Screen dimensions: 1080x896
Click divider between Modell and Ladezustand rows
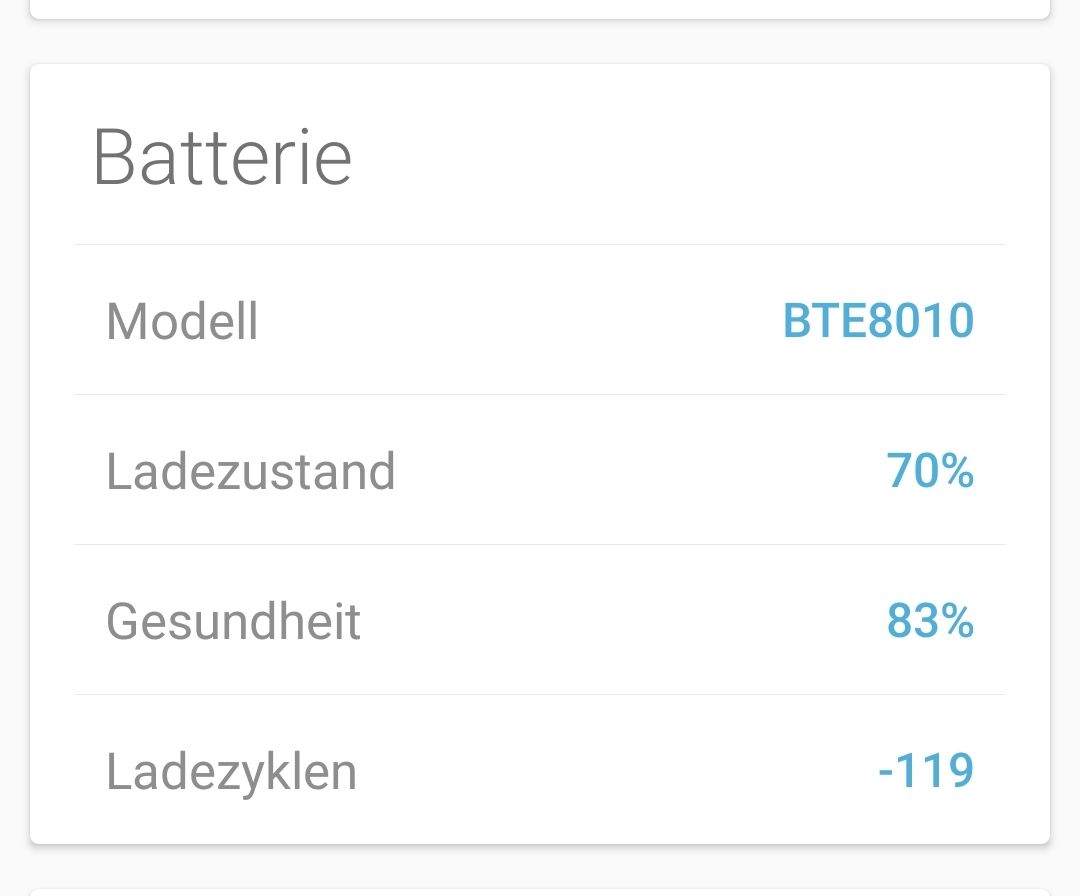pos(540,395)
